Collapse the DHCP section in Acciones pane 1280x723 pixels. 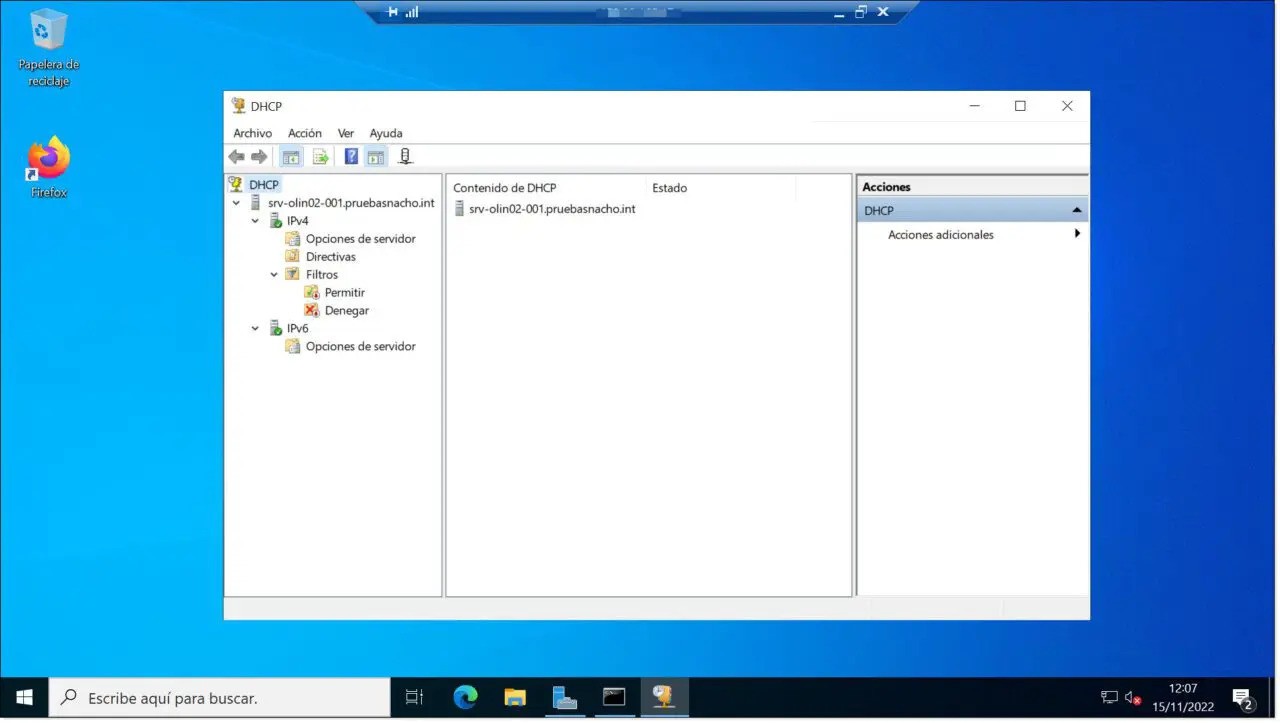[x=1076, y=211]
